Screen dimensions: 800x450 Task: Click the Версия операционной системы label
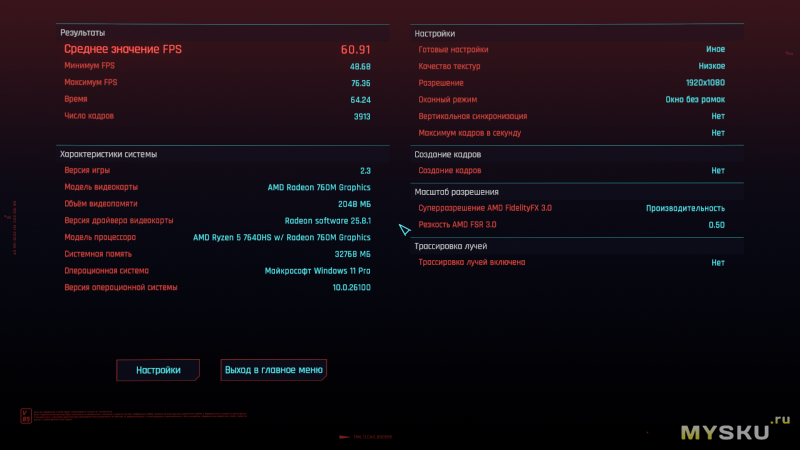tap(120, 287)
